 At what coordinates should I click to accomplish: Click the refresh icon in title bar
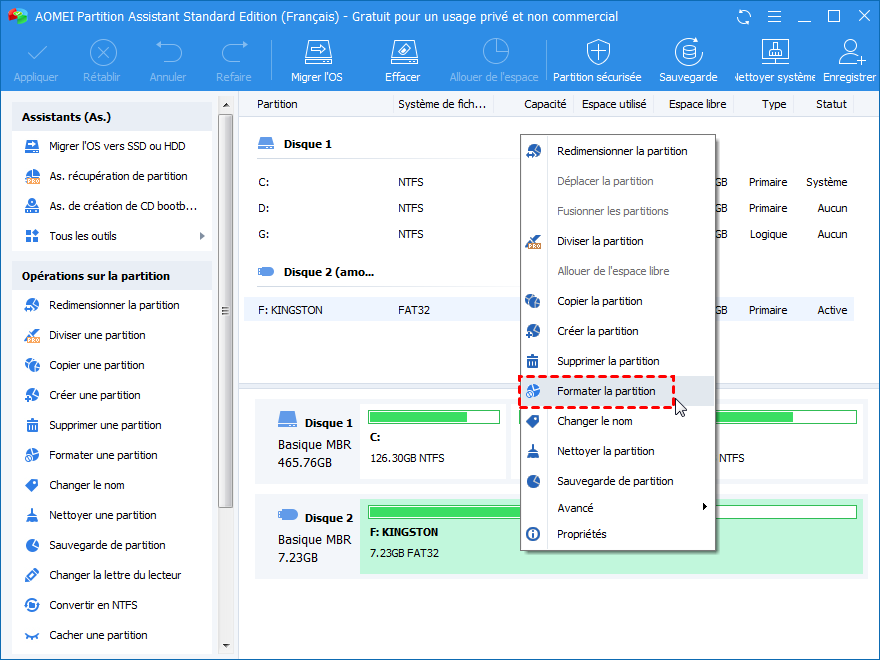click(x=744, y=17)
